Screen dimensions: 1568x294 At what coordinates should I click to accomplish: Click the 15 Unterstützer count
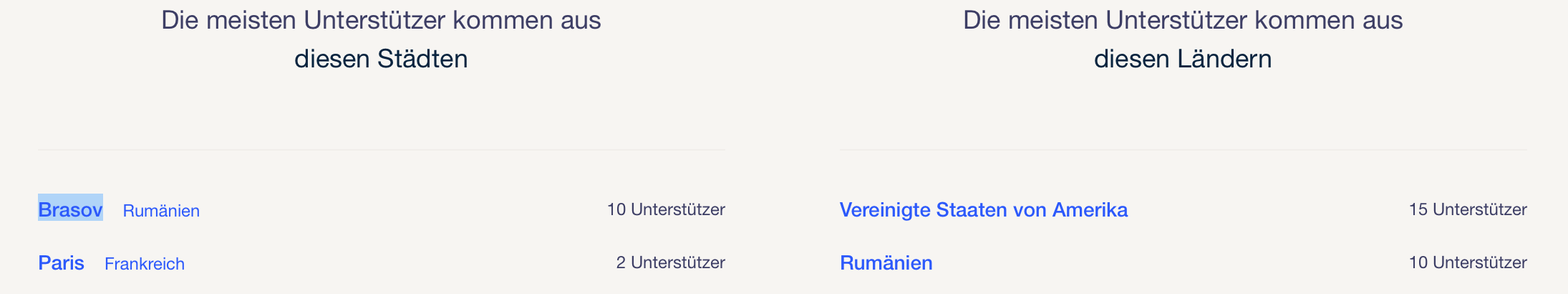(1468, 209)
